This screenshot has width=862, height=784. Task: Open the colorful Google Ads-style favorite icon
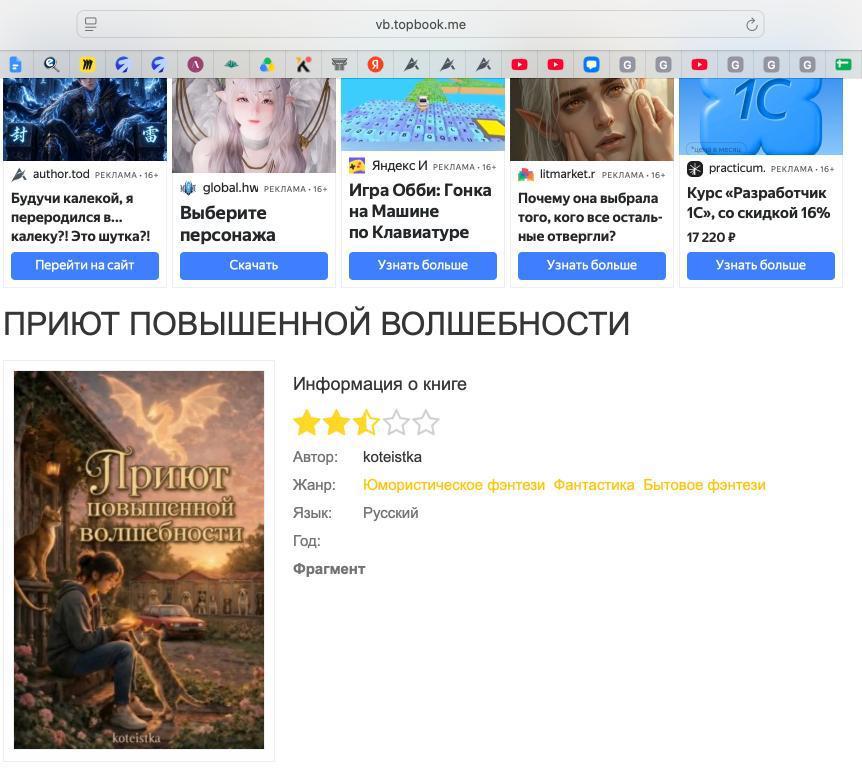point(267,65)
